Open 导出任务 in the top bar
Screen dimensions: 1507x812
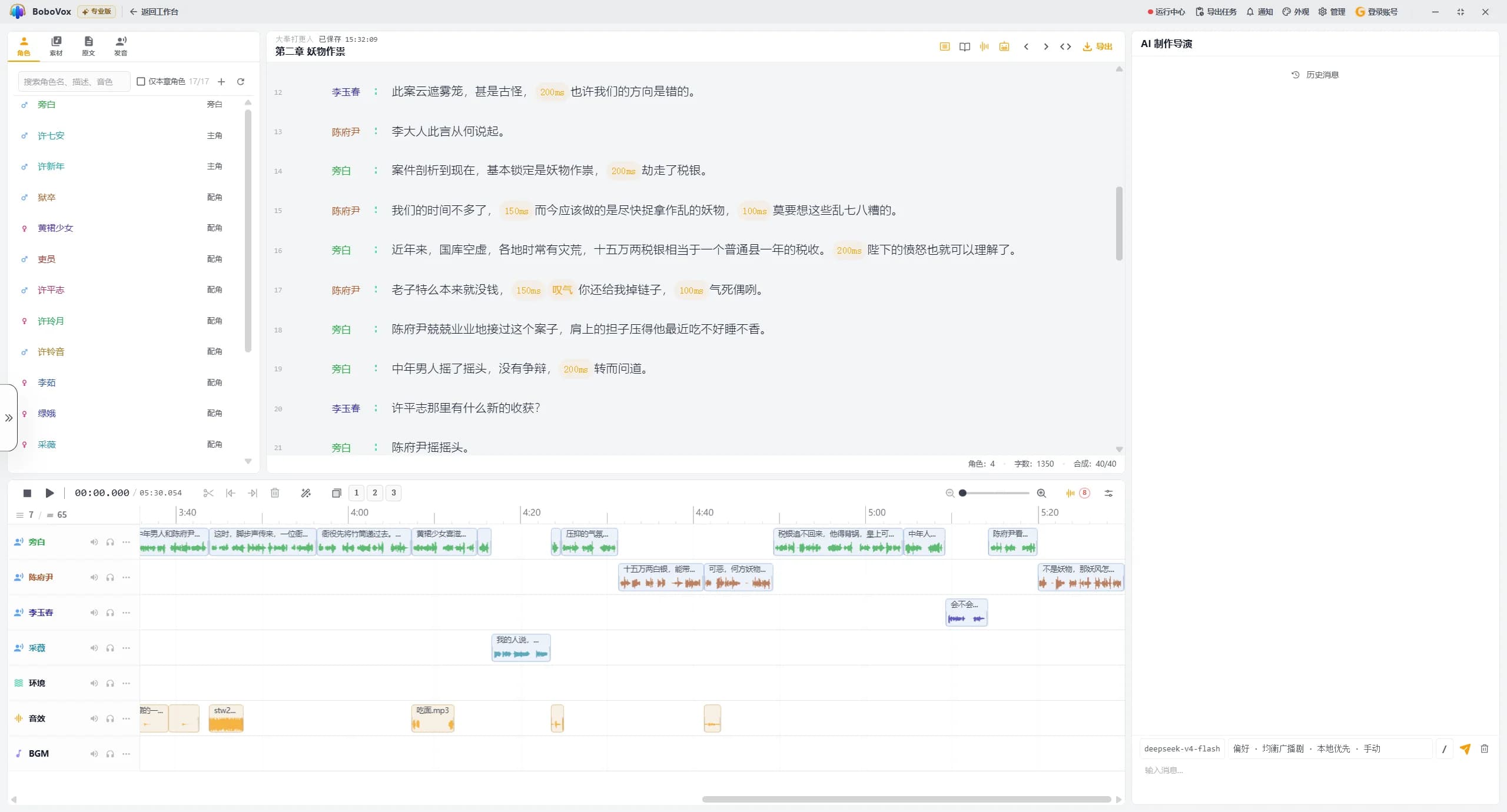[1216, 12]
